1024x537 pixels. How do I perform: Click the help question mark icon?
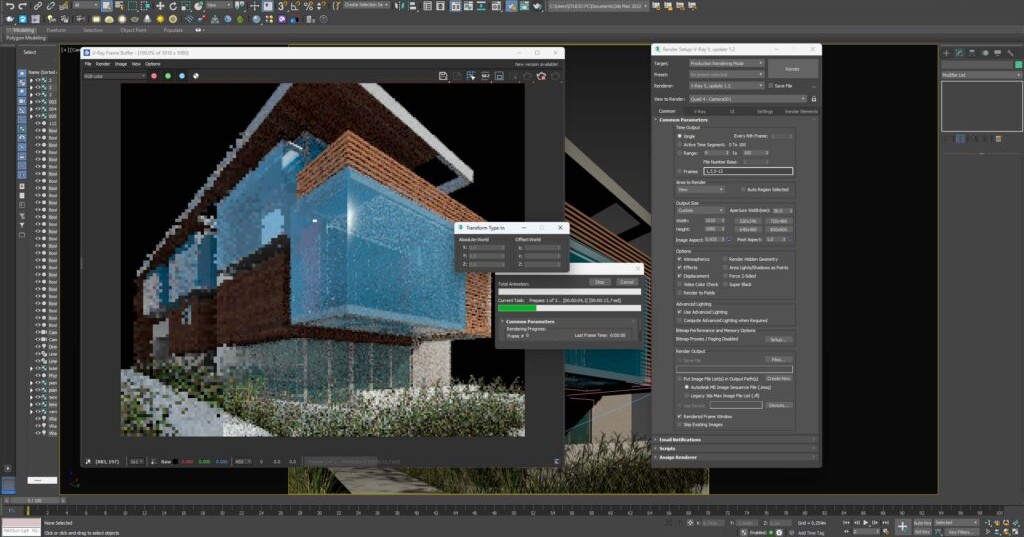point(324,20)
